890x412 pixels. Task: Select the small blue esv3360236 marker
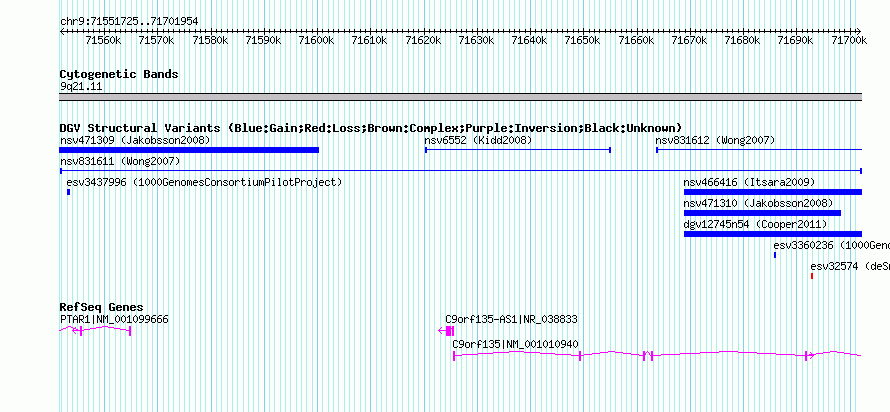click(775, 255)
